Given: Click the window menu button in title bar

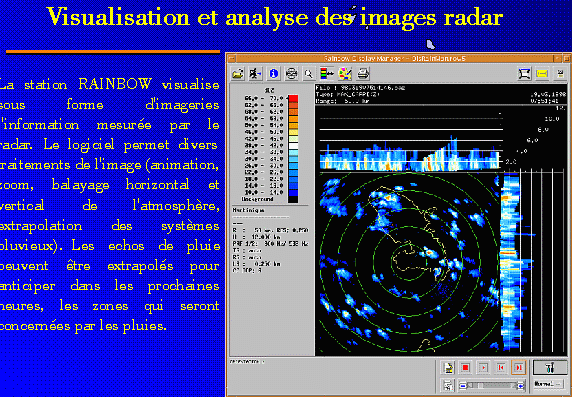Looking at the screenshot, I should (231, 58).
